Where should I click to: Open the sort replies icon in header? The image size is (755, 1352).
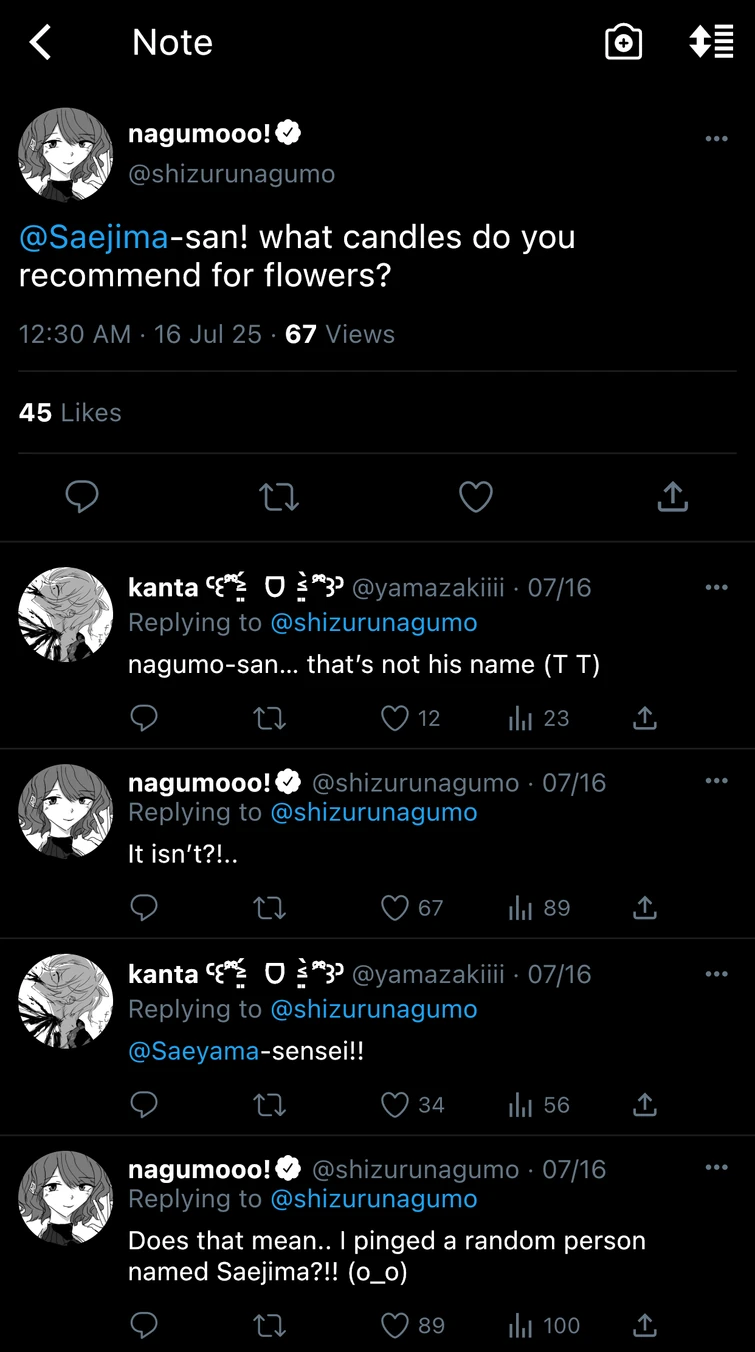711,43
